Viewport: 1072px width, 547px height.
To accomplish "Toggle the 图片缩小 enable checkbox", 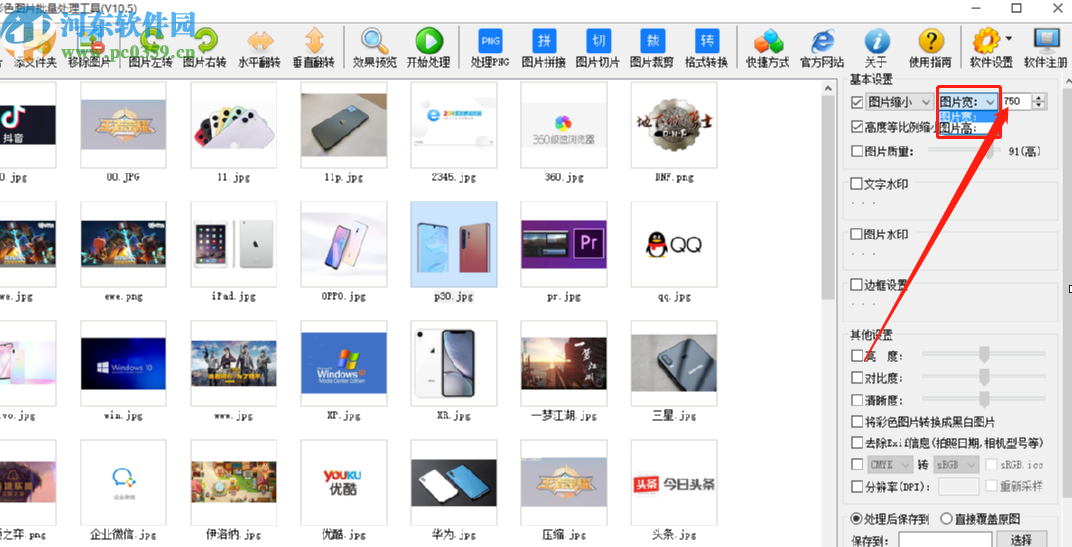I will [x=857, y=103].
